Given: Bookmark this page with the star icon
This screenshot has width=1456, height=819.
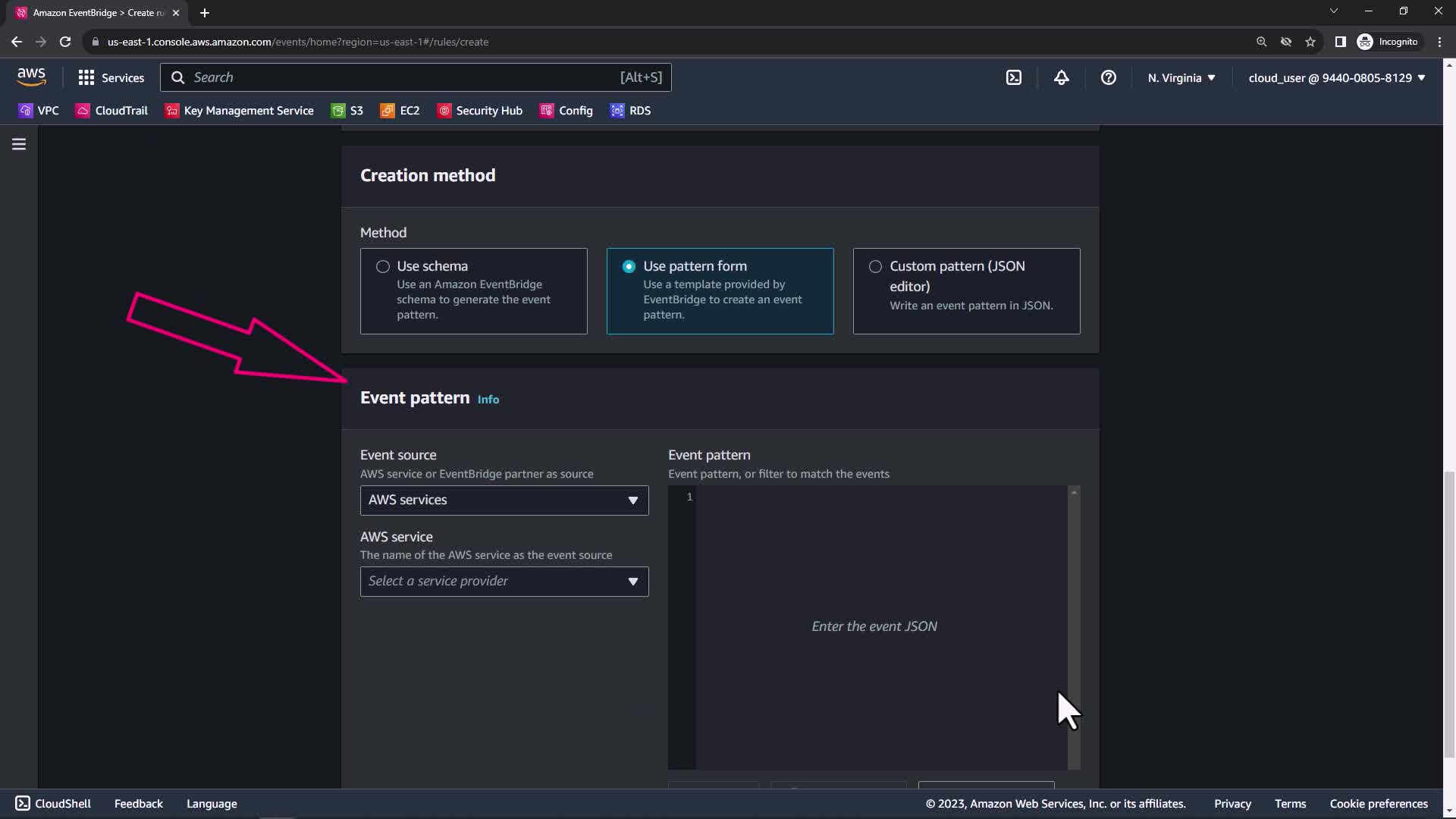Looking at the screenshot, I should tap(1310, 42).
